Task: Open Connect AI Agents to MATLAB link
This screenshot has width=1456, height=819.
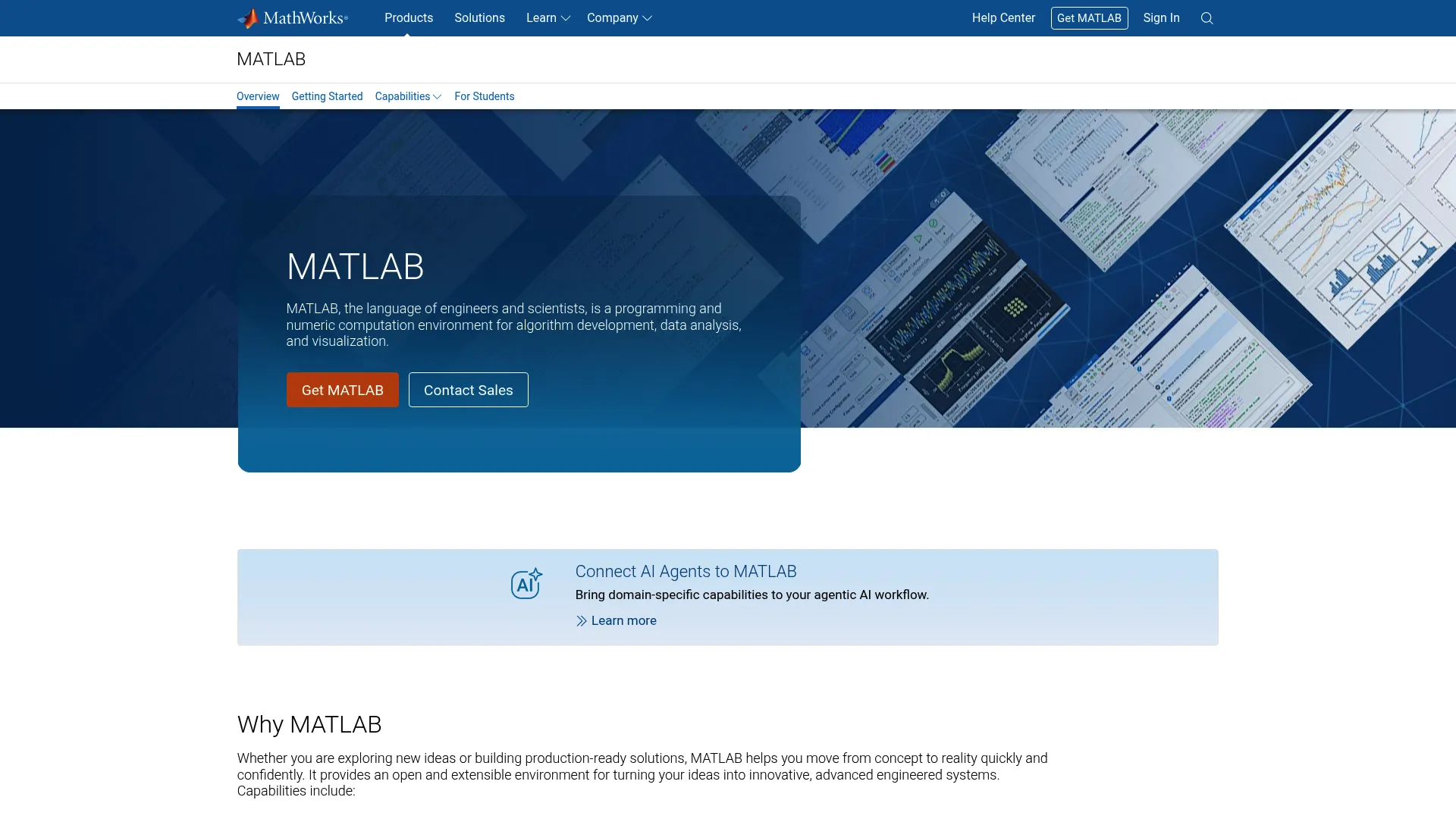Action: coord(686,572)
